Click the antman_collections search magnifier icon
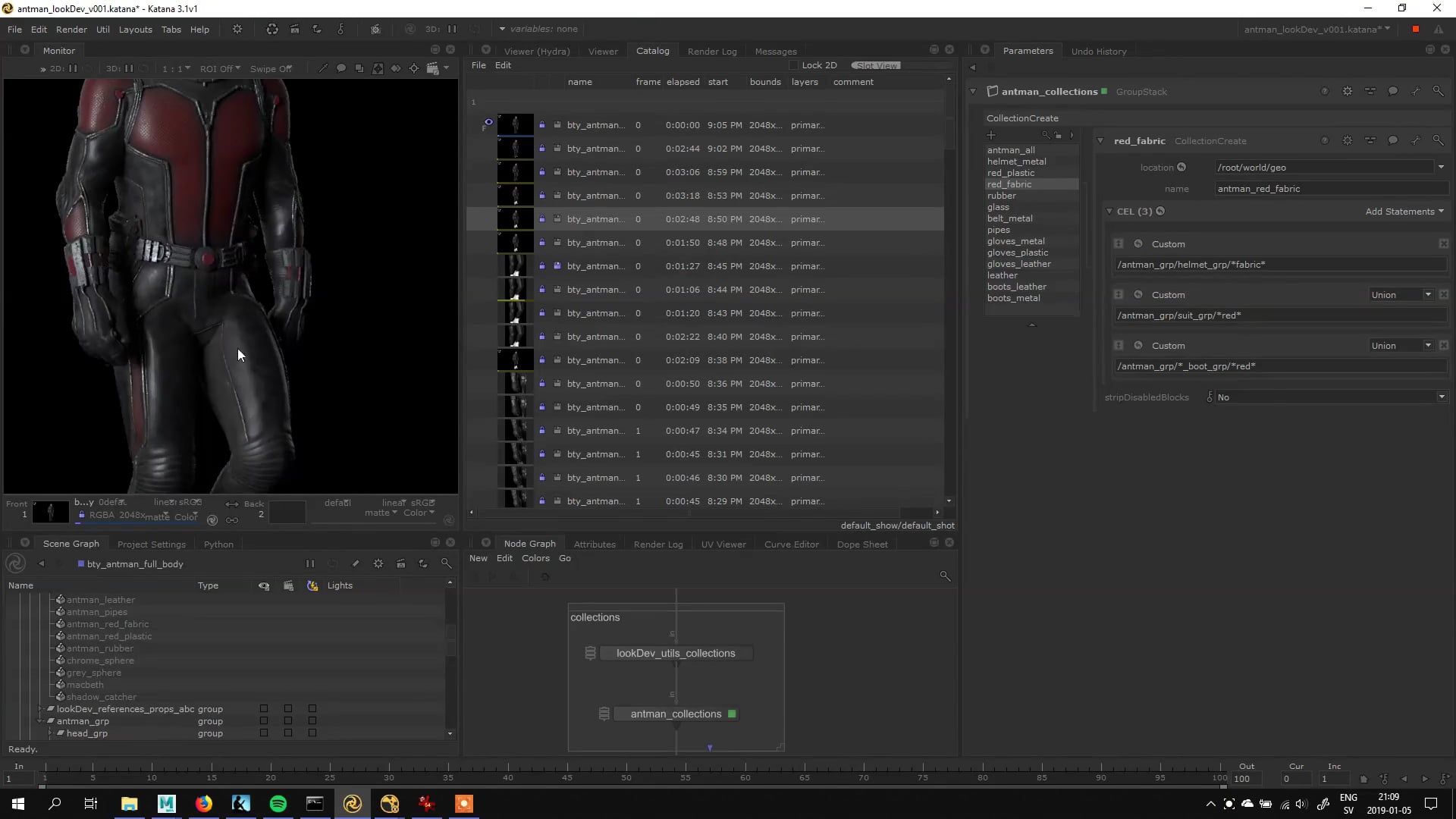Viewport: 1456px width, 819px height. (x=1438, y=92)
